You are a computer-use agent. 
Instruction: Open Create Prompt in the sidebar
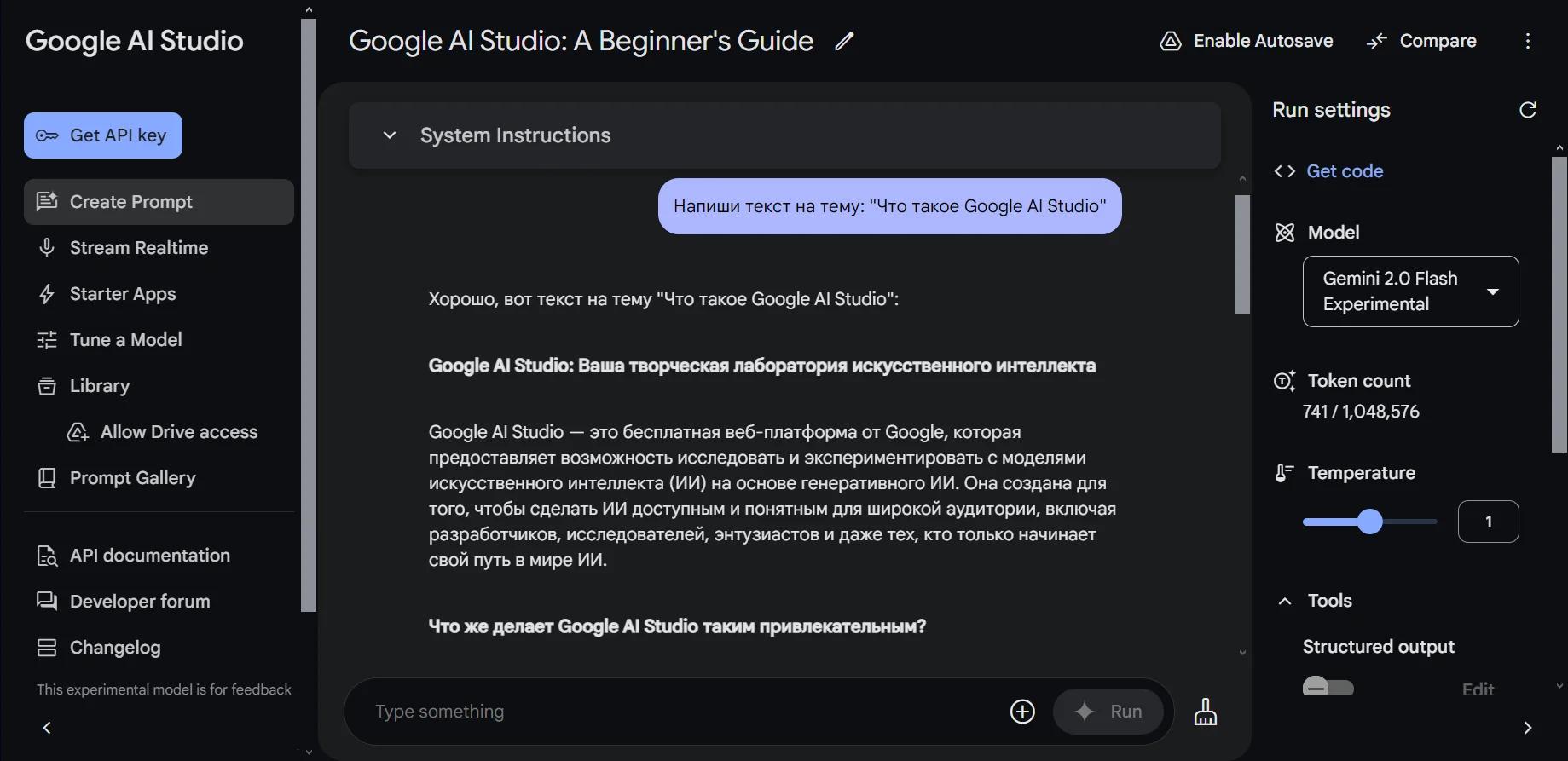point(159,202)
